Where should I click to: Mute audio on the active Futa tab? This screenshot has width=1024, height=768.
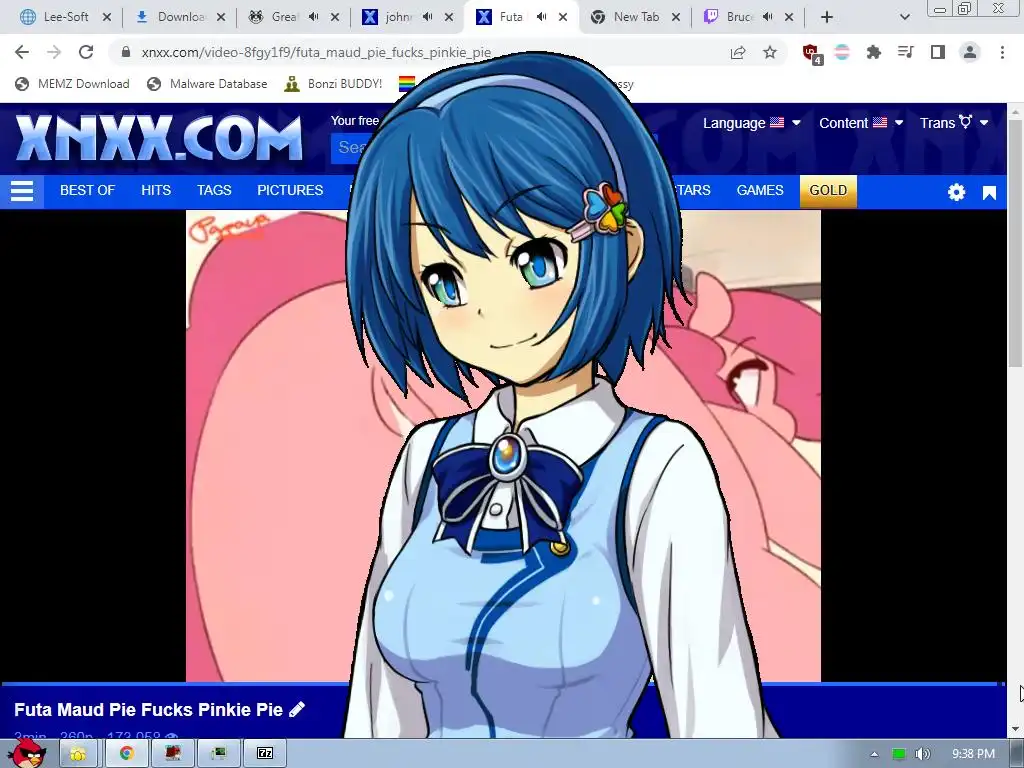(x=541, y=17)
